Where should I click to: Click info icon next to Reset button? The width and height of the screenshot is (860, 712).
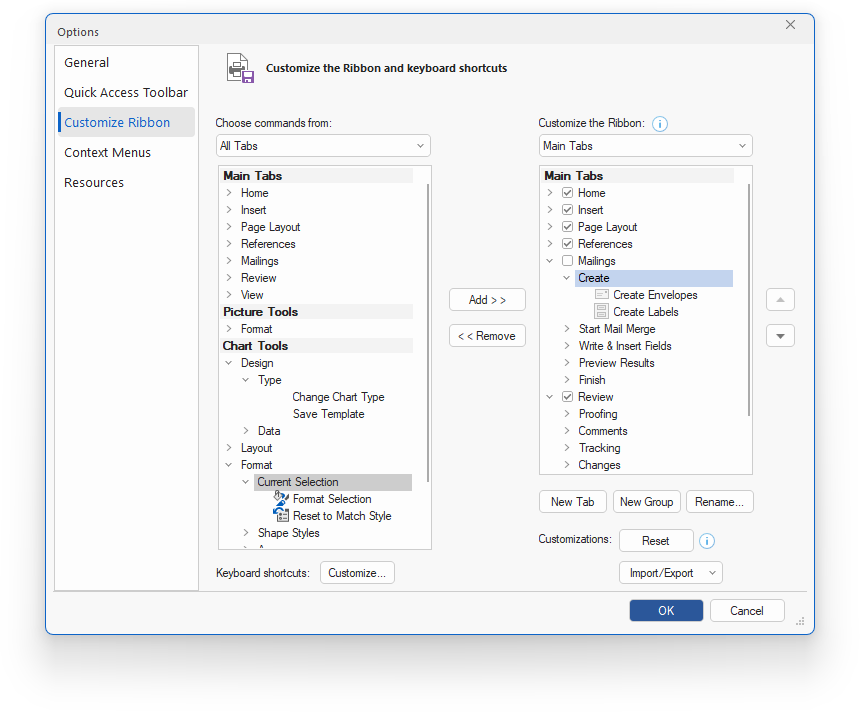click(706, 541)
